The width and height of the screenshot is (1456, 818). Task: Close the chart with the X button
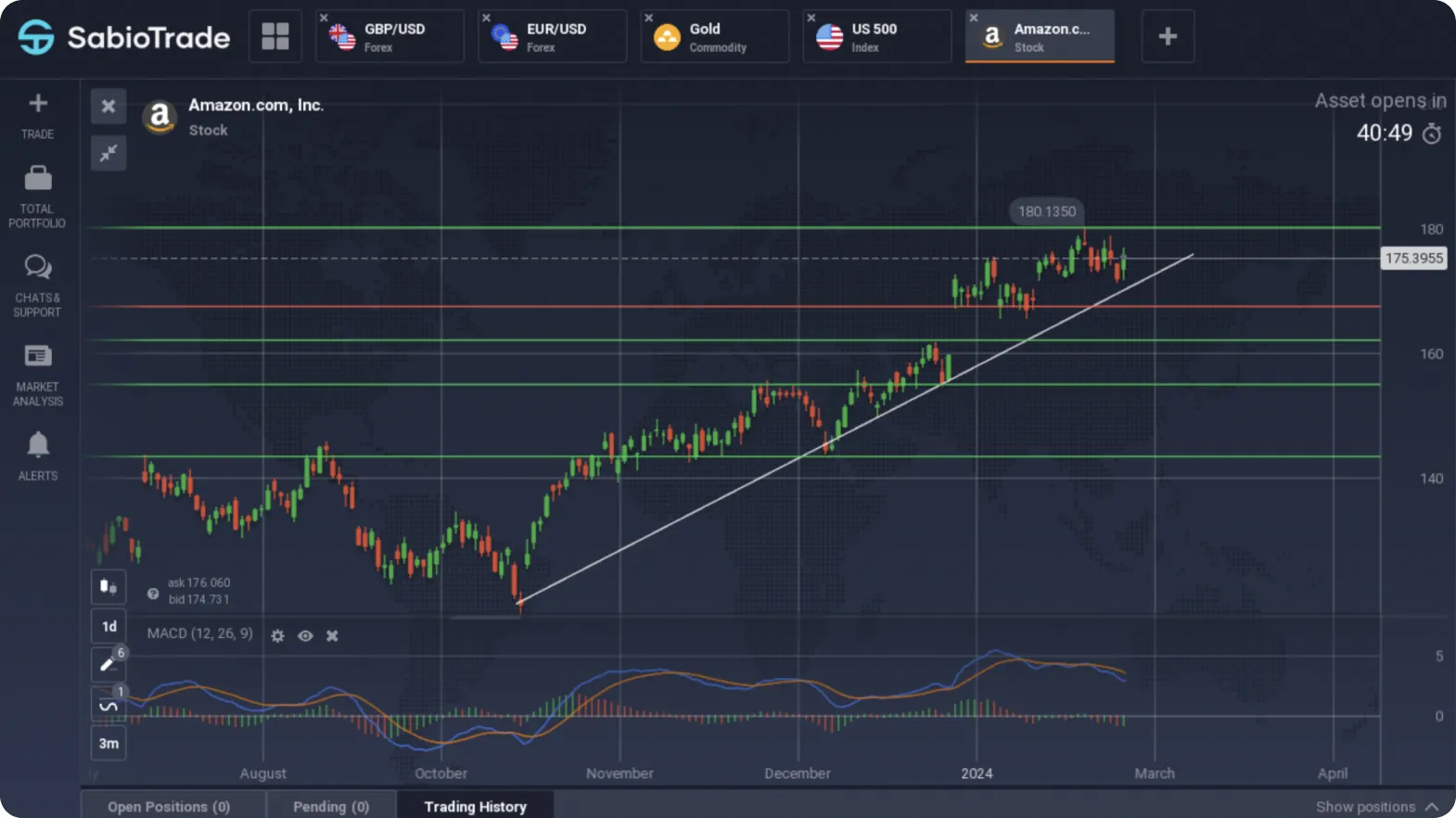(x=109, y=106)
